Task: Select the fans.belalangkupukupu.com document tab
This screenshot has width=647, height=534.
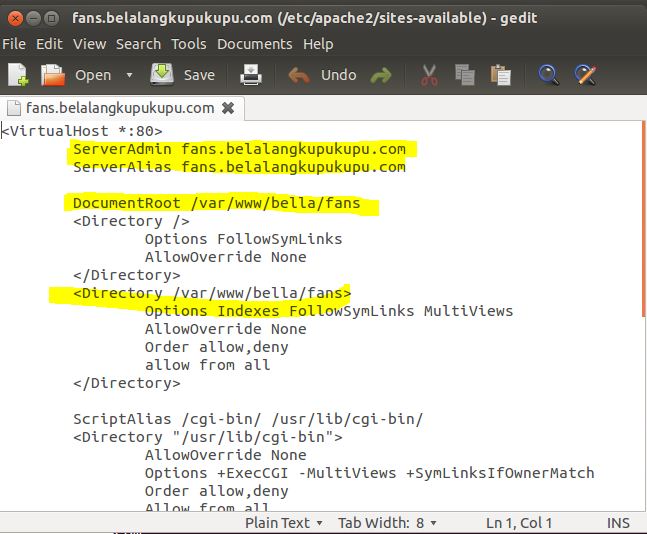Action: [x=120, y=108]
